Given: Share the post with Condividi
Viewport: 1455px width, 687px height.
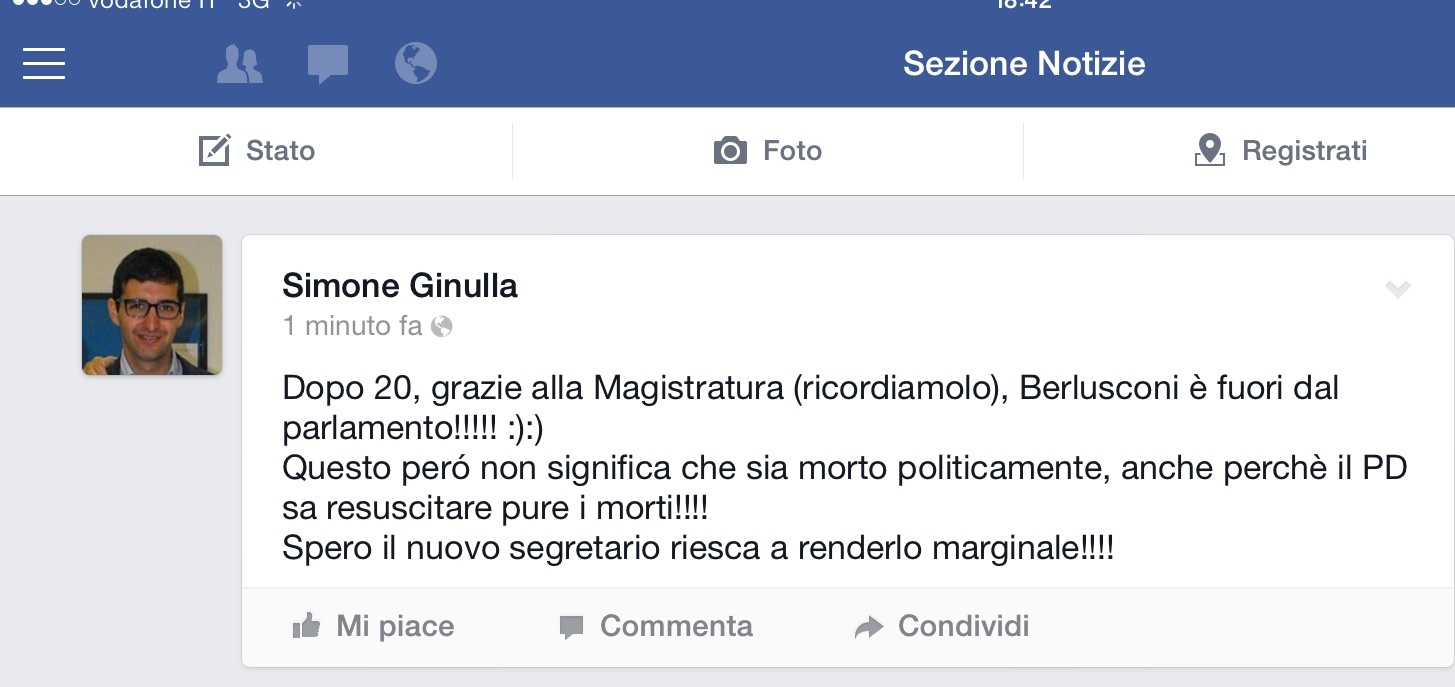Looking at the screenshot, I should (x=942, y=627).
